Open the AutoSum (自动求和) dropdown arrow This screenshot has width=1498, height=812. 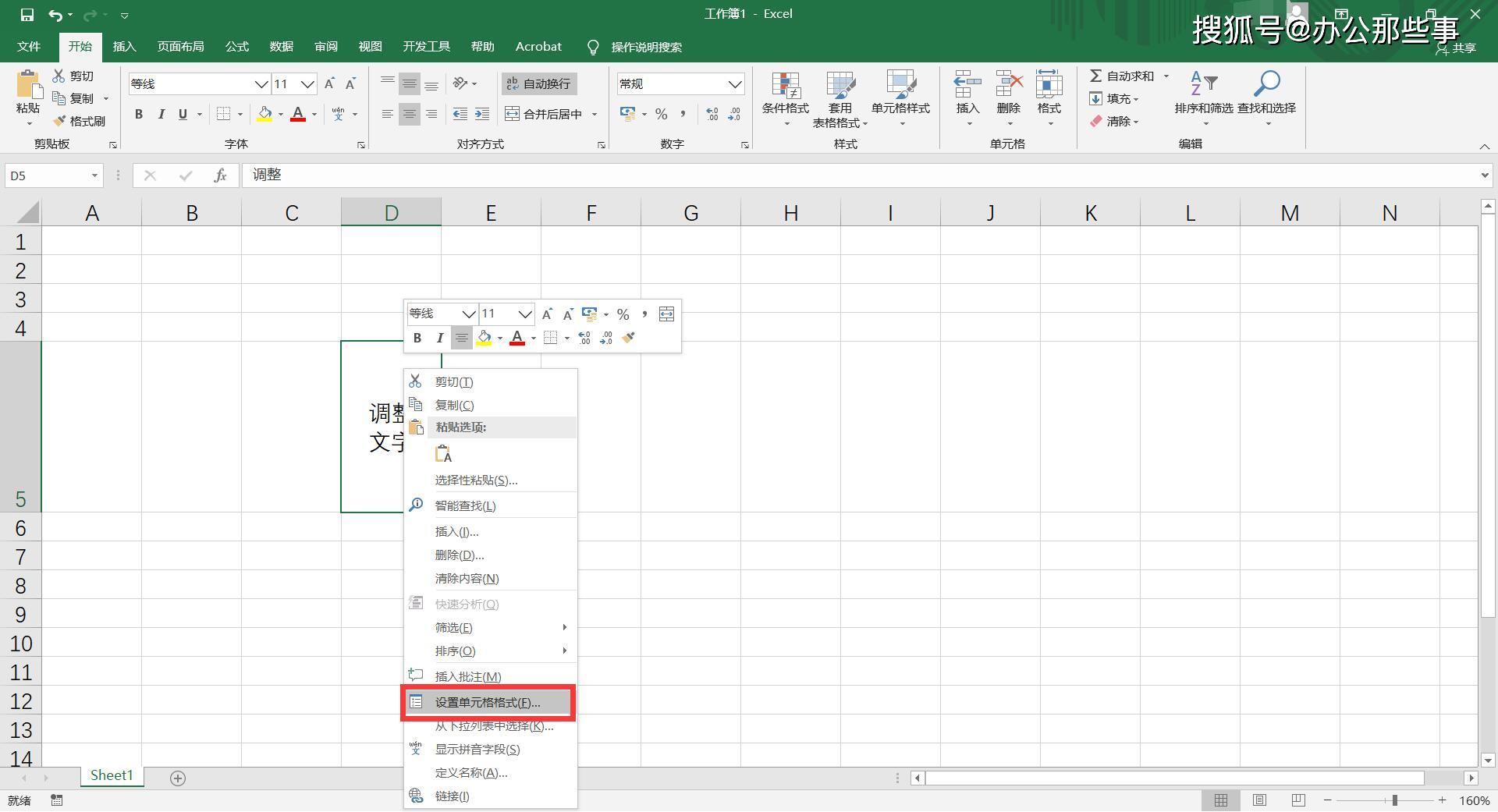[x=1166, y=76]
